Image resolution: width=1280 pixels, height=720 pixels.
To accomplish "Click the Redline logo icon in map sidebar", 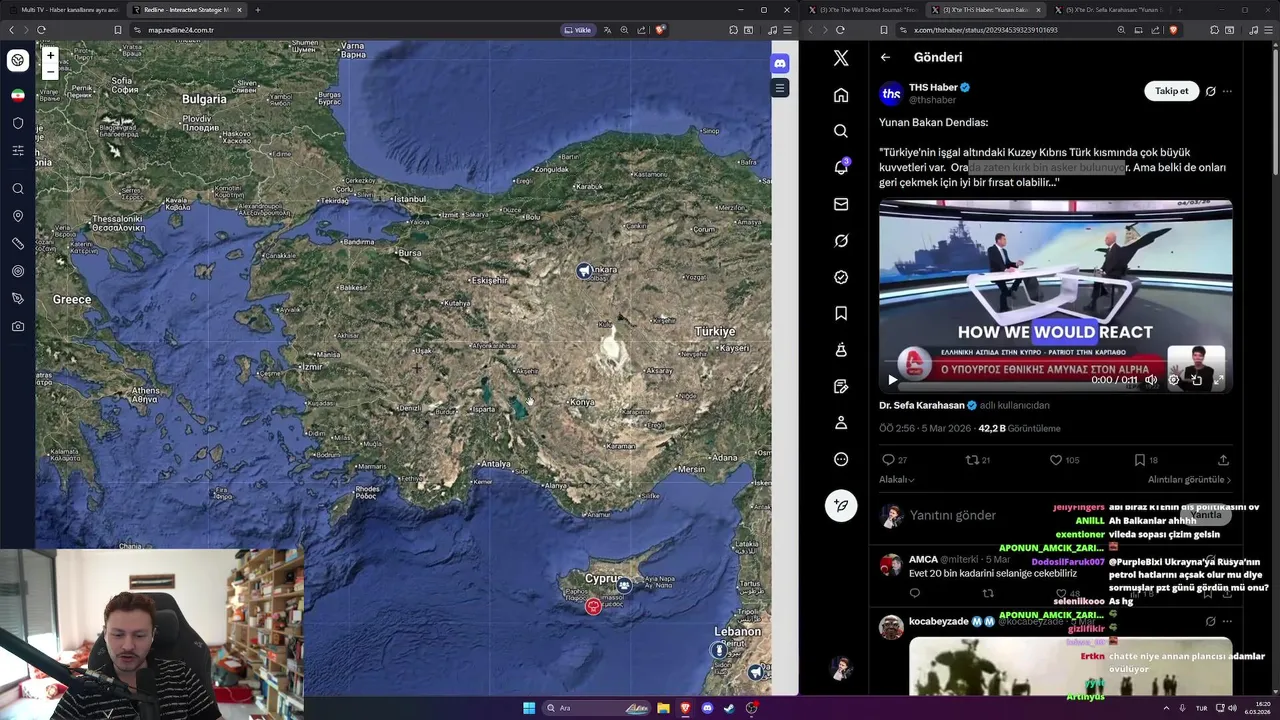I will coord(18,60).
